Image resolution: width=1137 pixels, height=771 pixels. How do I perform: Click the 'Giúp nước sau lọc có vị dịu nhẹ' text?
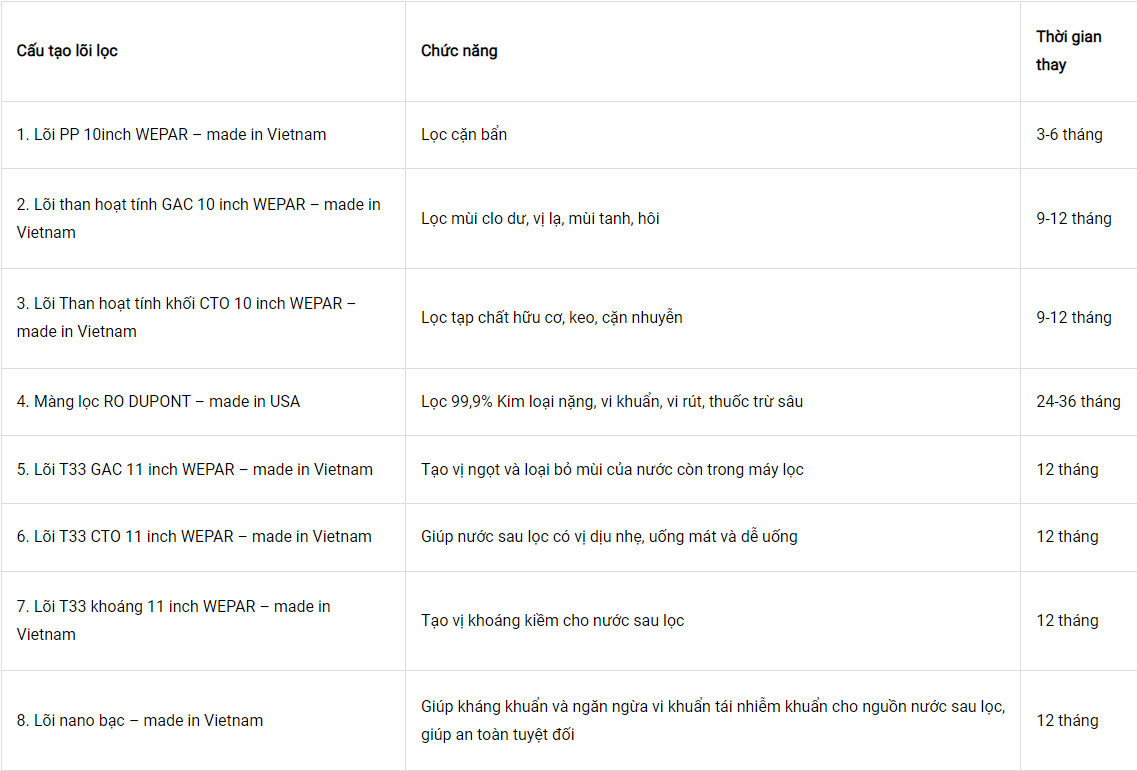tap(609, 537)
